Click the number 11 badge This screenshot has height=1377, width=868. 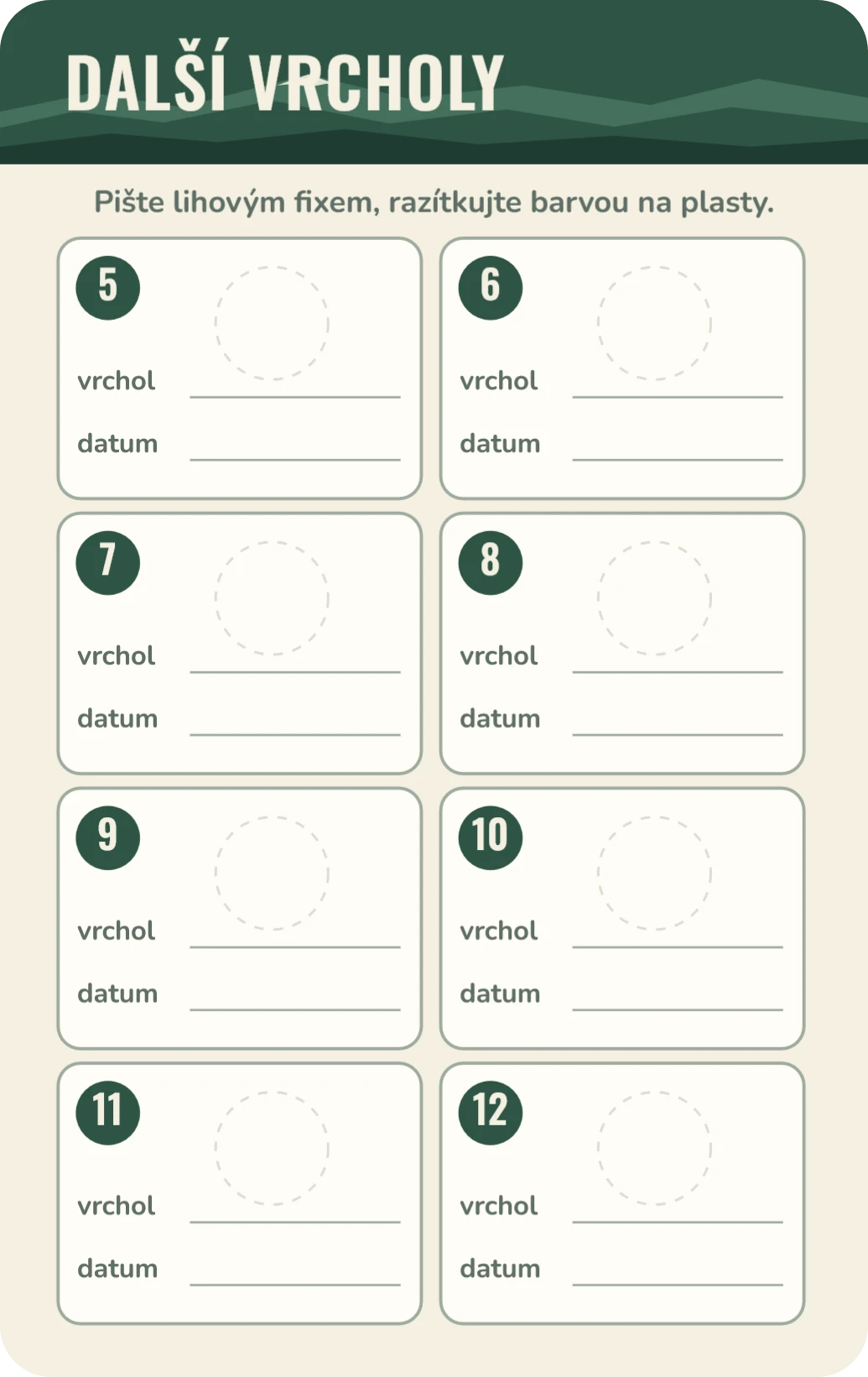point(107,1114)
